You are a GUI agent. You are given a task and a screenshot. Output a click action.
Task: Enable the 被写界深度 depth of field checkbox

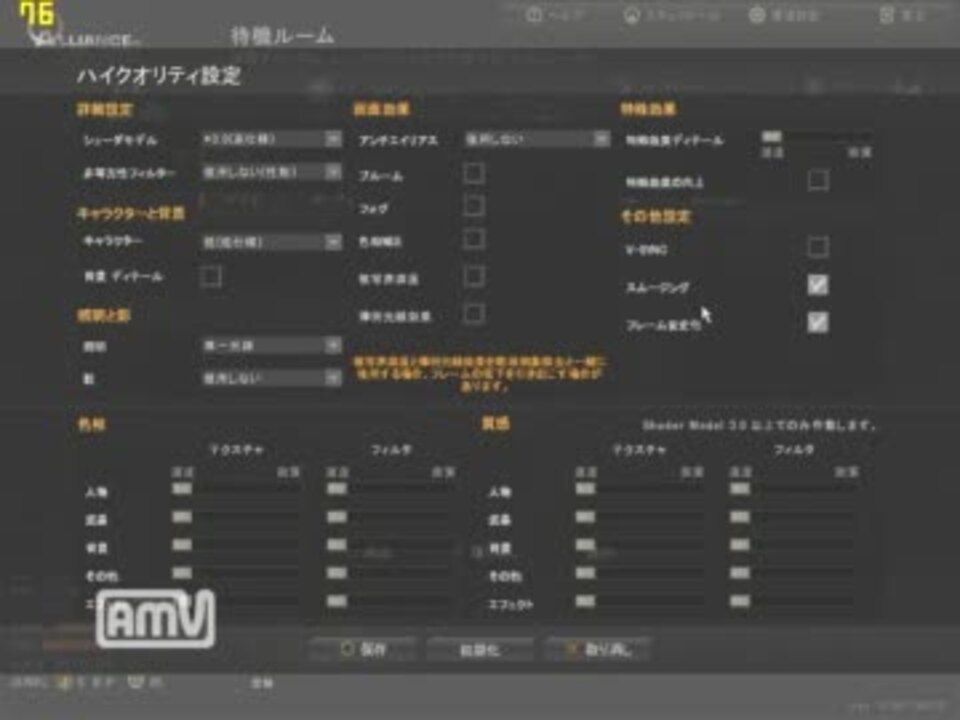click(x=474, y=277)
